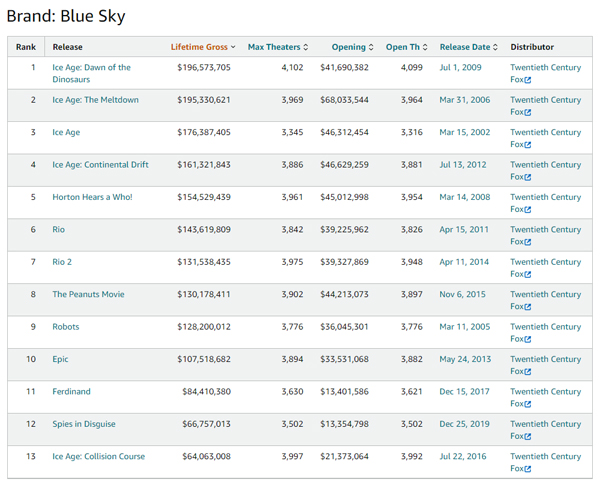
Task: Sort table by Release Date header
Action: tap(469, 47)
